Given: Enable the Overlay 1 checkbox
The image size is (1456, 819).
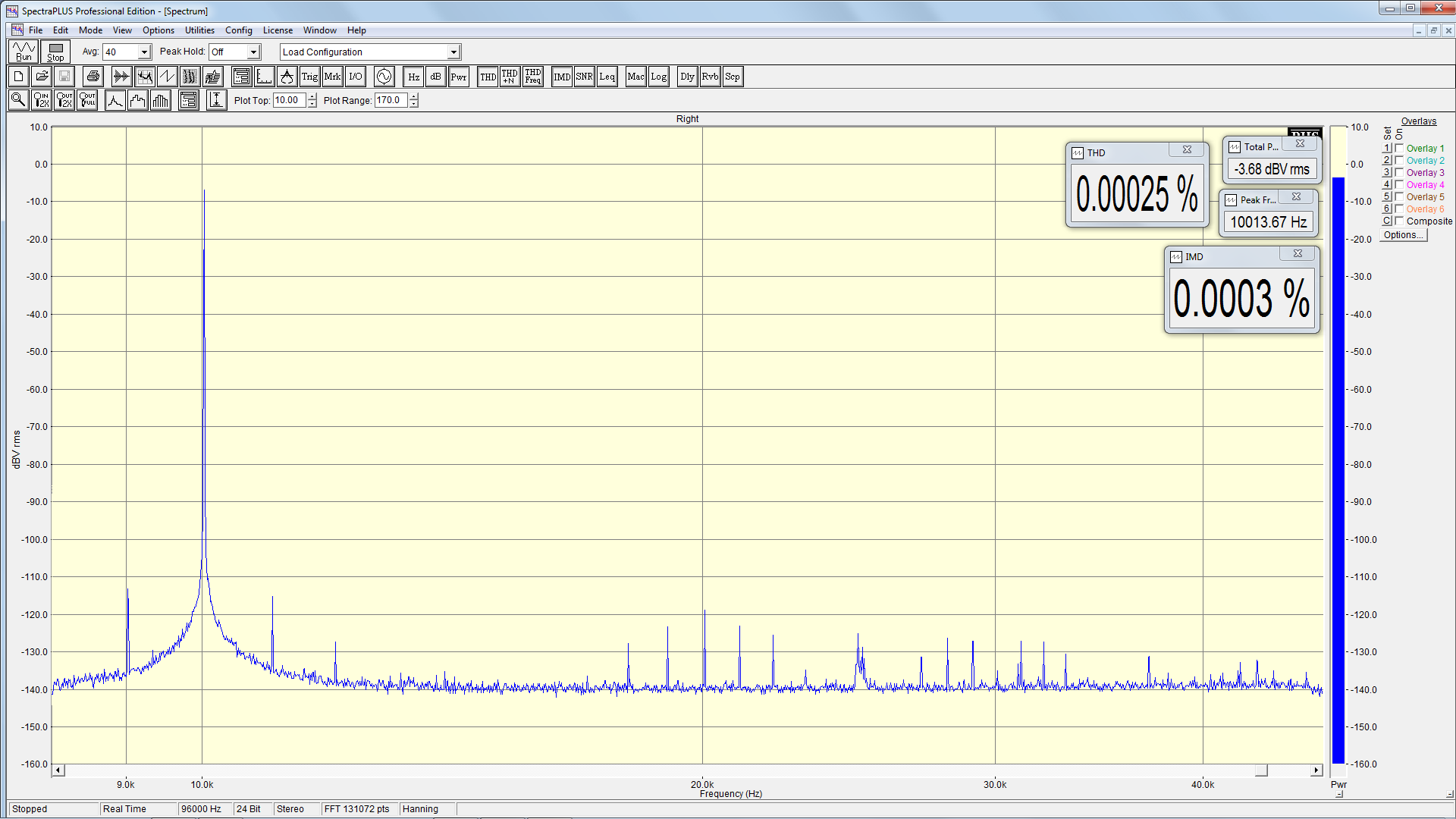Looking at the screenshot, I should pyautogui.click(x=1400, y=148).
